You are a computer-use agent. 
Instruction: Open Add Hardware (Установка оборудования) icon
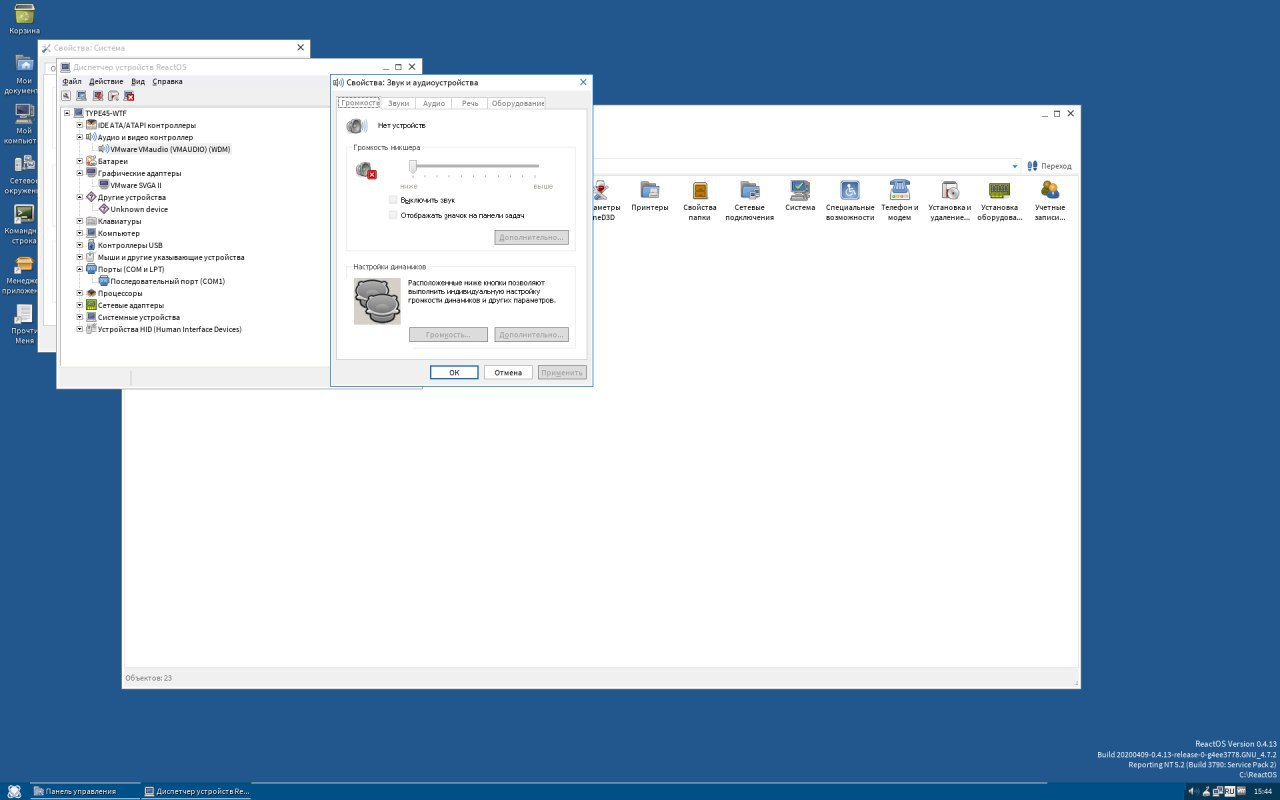[1000, 200]
